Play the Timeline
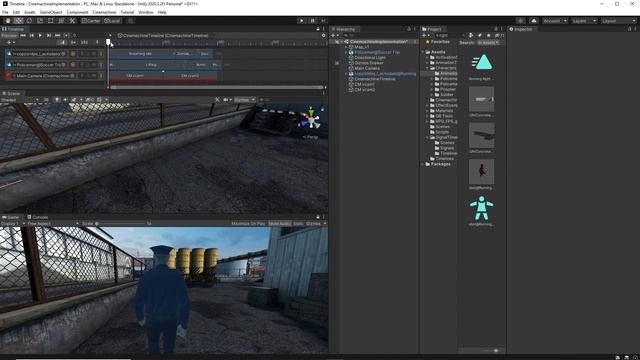Screen dimensions: 640x360 point(40,36)
